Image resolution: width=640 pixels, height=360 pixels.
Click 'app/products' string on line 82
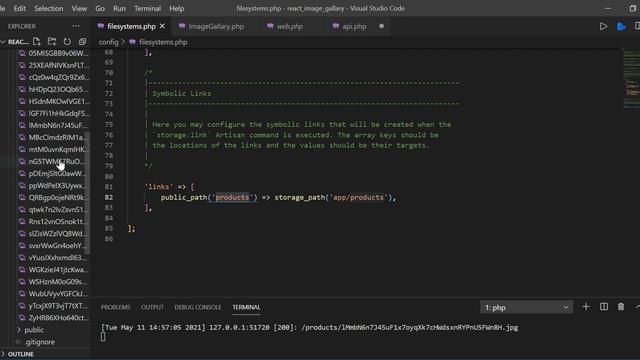358,197
